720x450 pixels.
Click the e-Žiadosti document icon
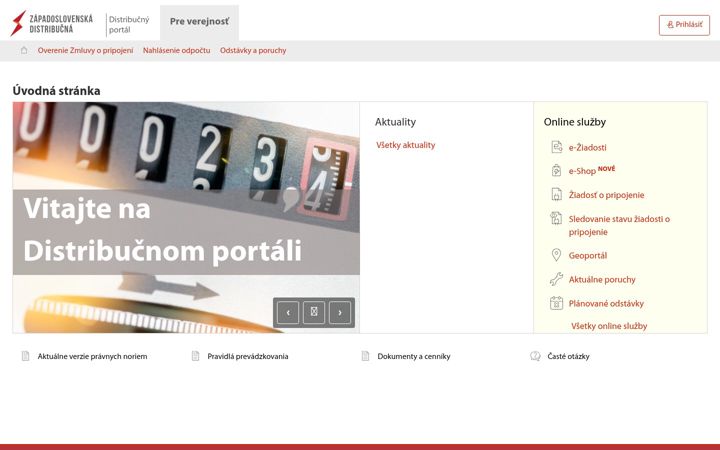click(x=557, y=147)
